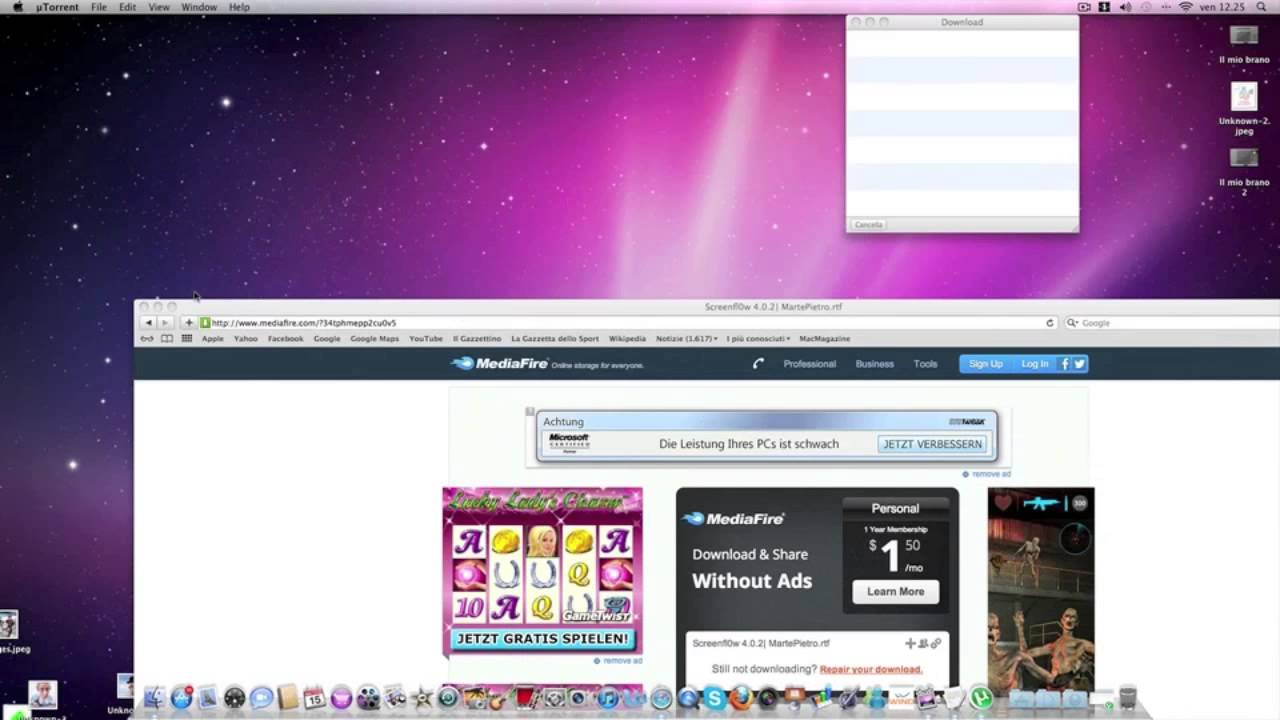Open Finder from the dock
The image size is (1280, 720).
(x=154, y=698)
